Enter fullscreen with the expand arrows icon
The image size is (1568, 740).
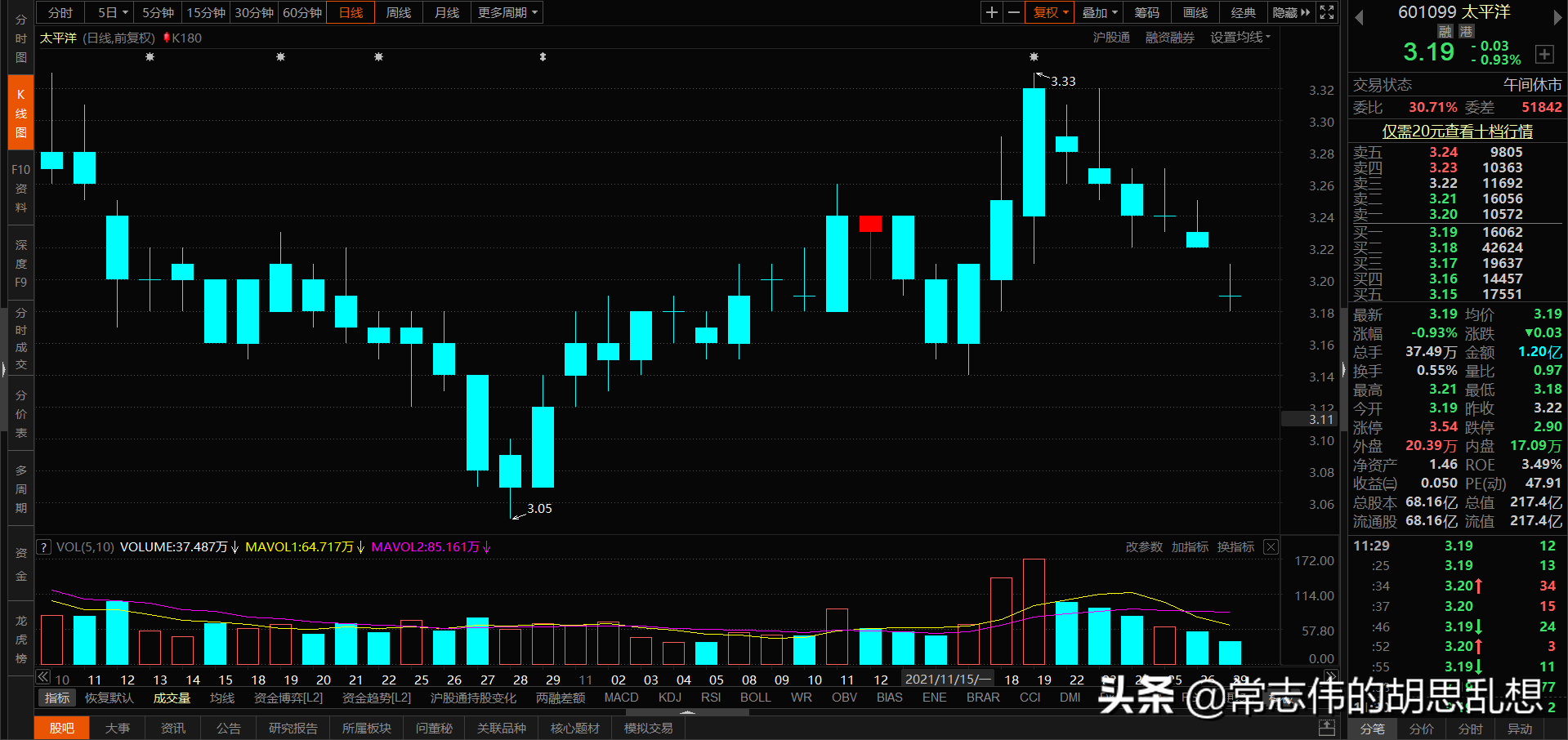[x=1326, y=12]
